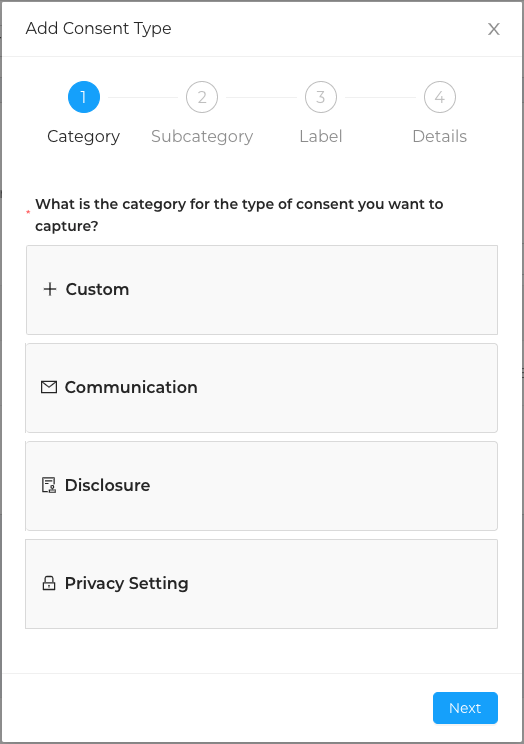
Task: Click the envelope icon beside Communication
Action: click(49, 387)
